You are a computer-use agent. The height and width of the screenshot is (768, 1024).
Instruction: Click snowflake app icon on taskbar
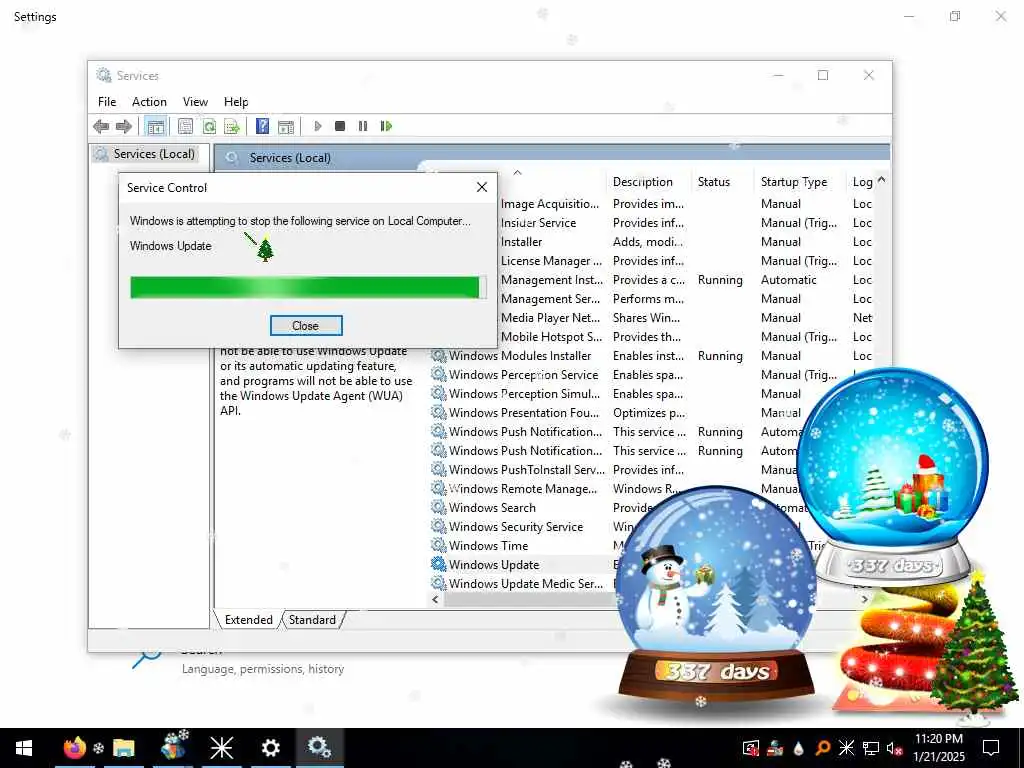coord(221,748)
